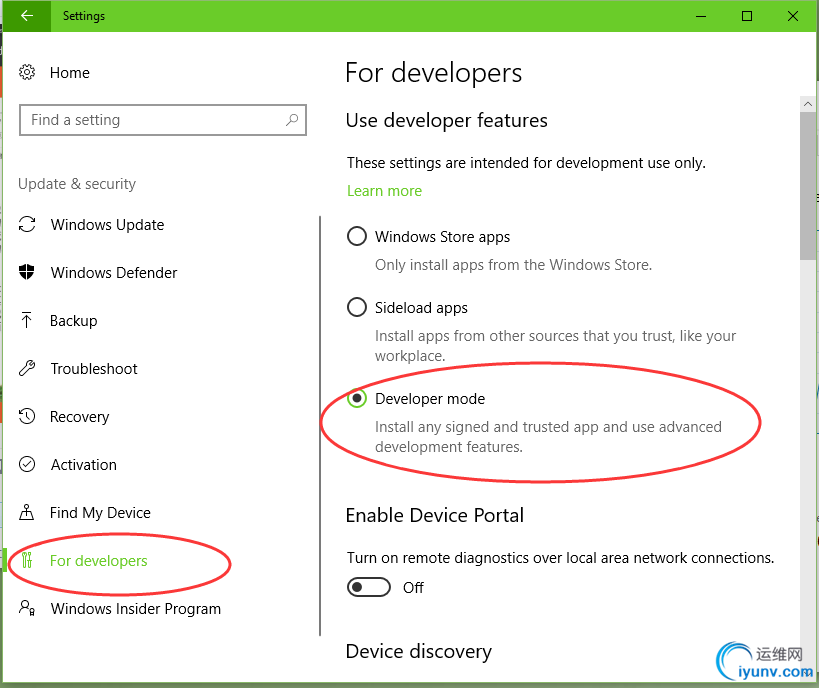Click the Activation checkmark icon
Image resolution: width=819 pixels, height=688 pixels.
(27, 464)
